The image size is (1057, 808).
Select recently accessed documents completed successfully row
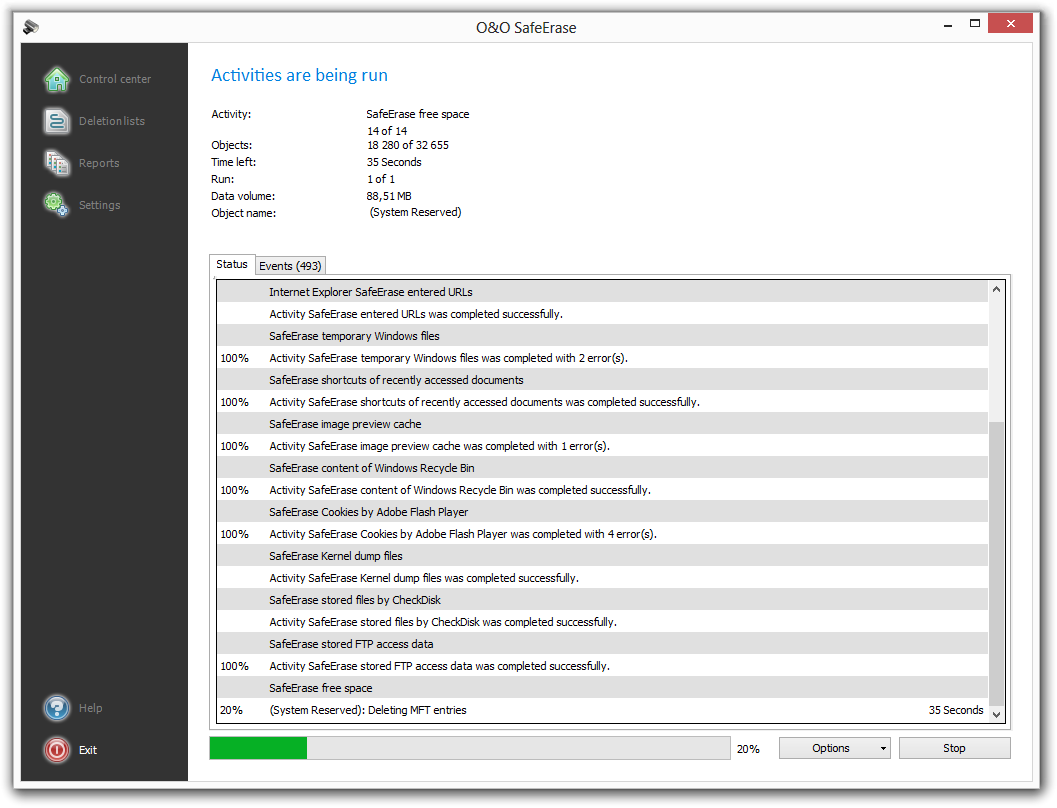603,402
